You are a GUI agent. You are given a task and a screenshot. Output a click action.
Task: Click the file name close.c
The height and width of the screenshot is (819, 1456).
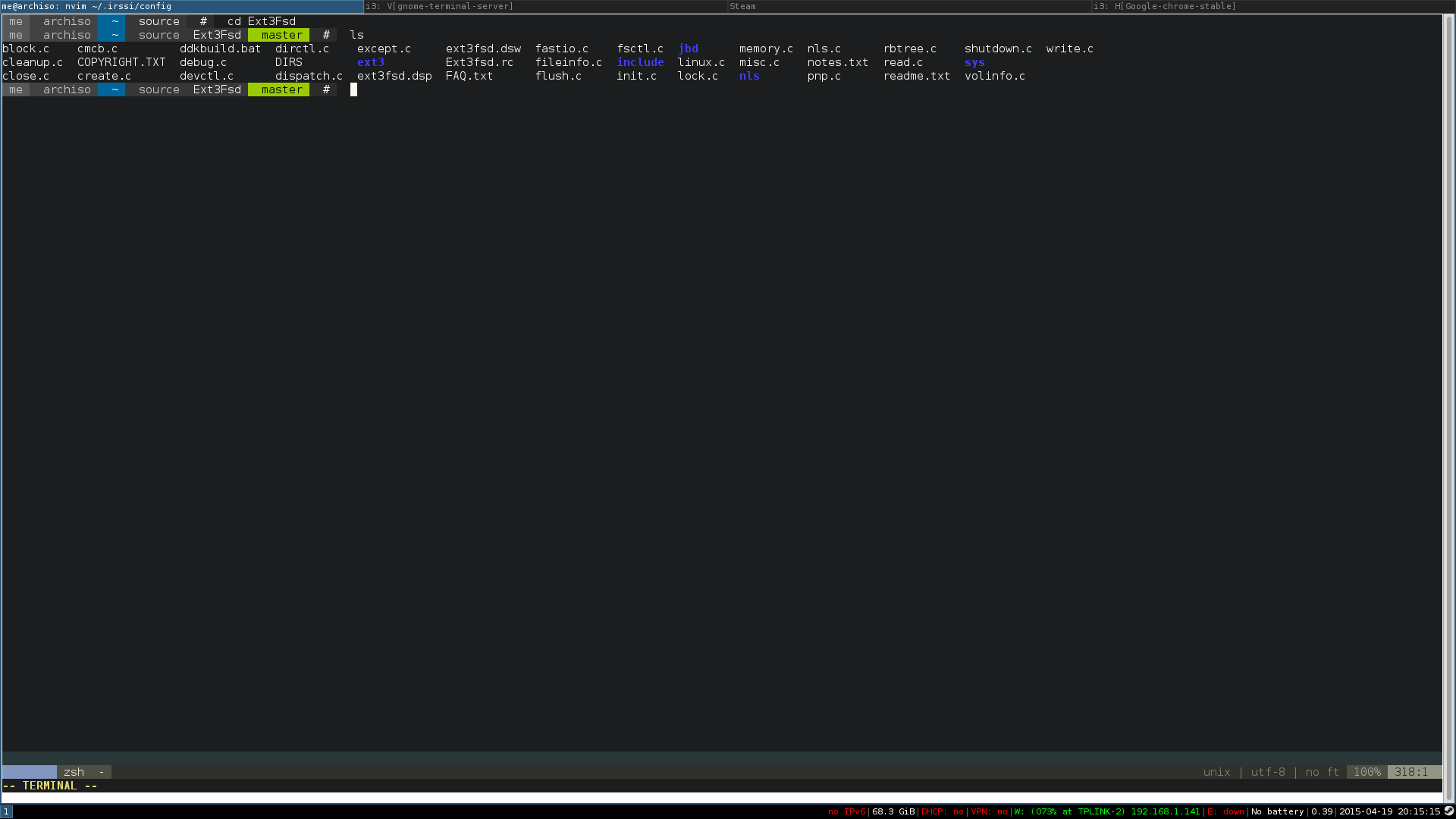point(26,76)
